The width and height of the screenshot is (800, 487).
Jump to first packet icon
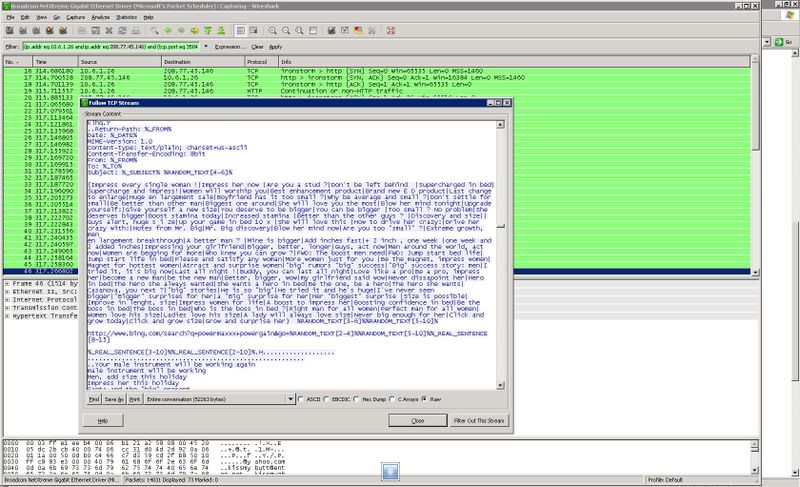tap(208, 31)
